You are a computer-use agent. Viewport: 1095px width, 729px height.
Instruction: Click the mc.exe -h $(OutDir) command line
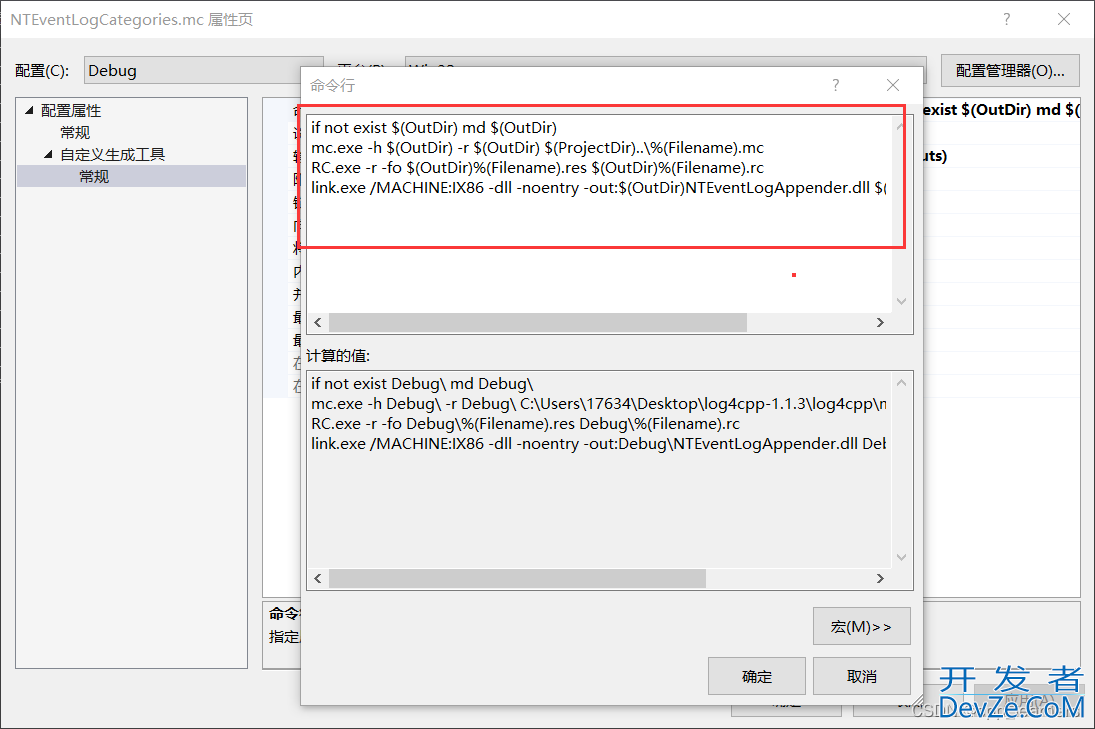click(537, 148)
